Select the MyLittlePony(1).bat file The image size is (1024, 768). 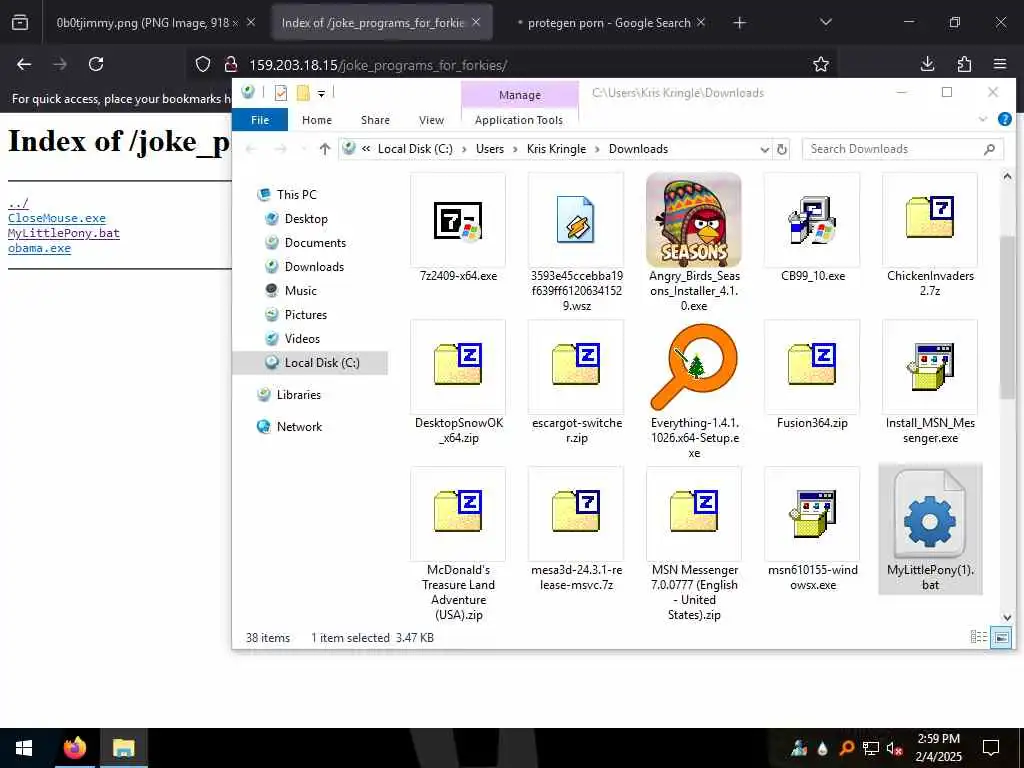pos(930,529)
